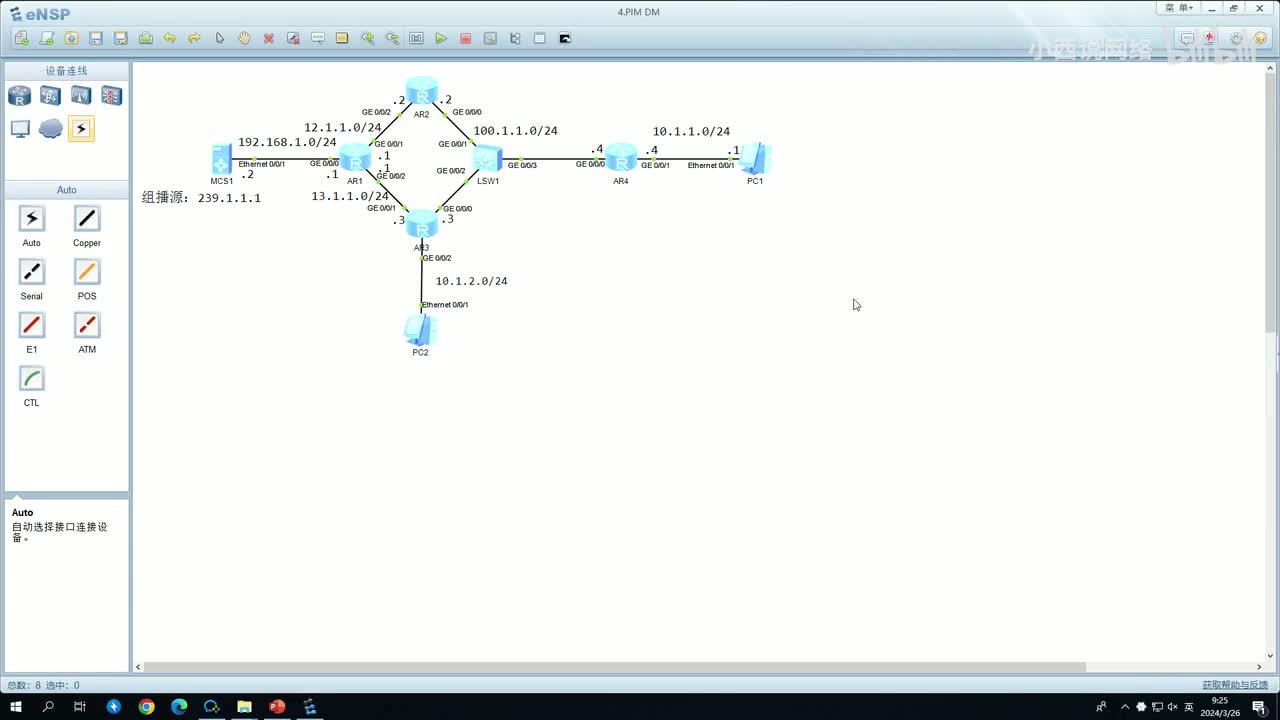
Task: Select router AR4 in the topology
Action: click(621, 159)
